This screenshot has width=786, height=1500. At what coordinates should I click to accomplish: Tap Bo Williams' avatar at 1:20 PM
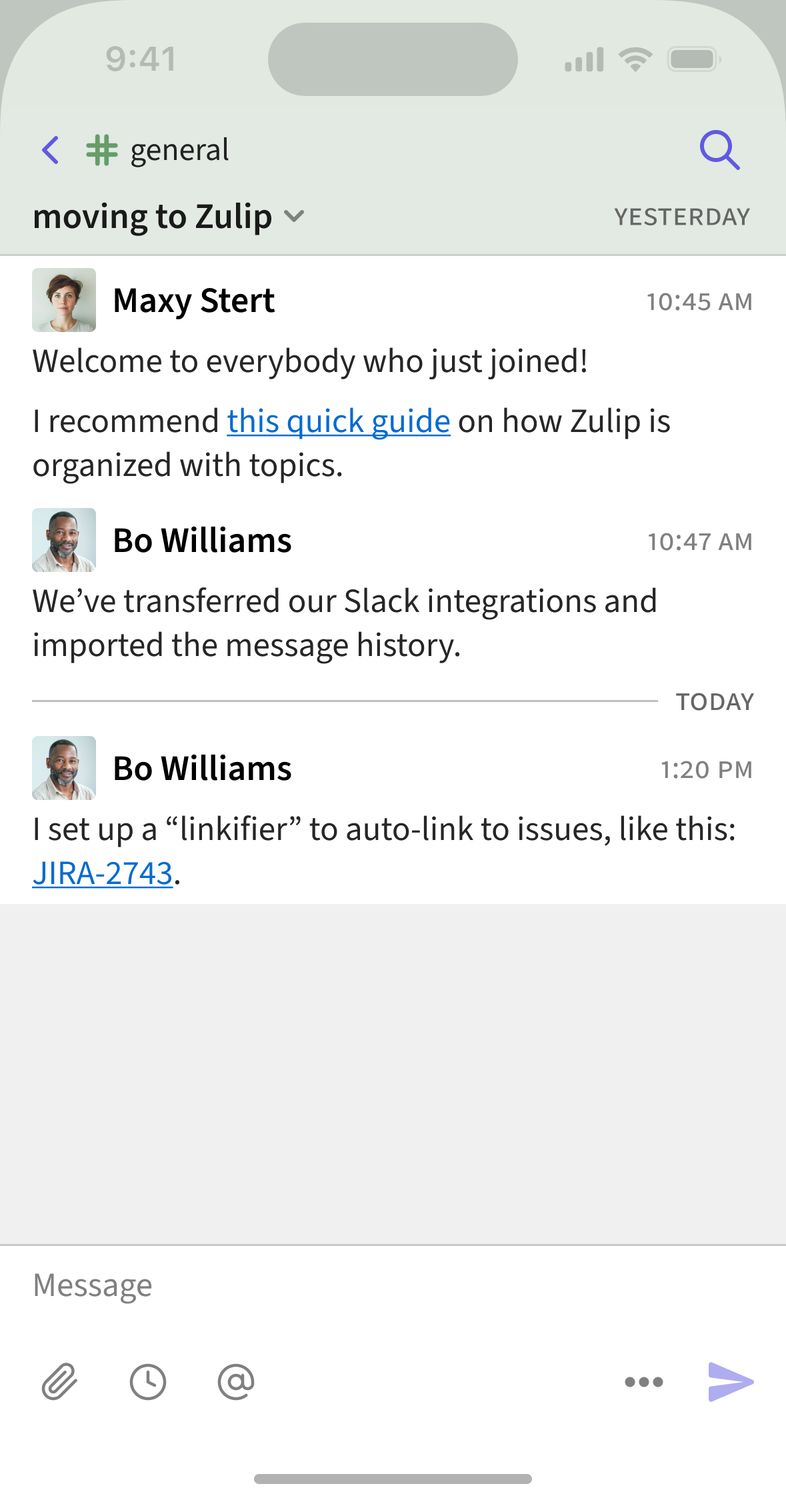pyautogui.click(x=64, y=768)
